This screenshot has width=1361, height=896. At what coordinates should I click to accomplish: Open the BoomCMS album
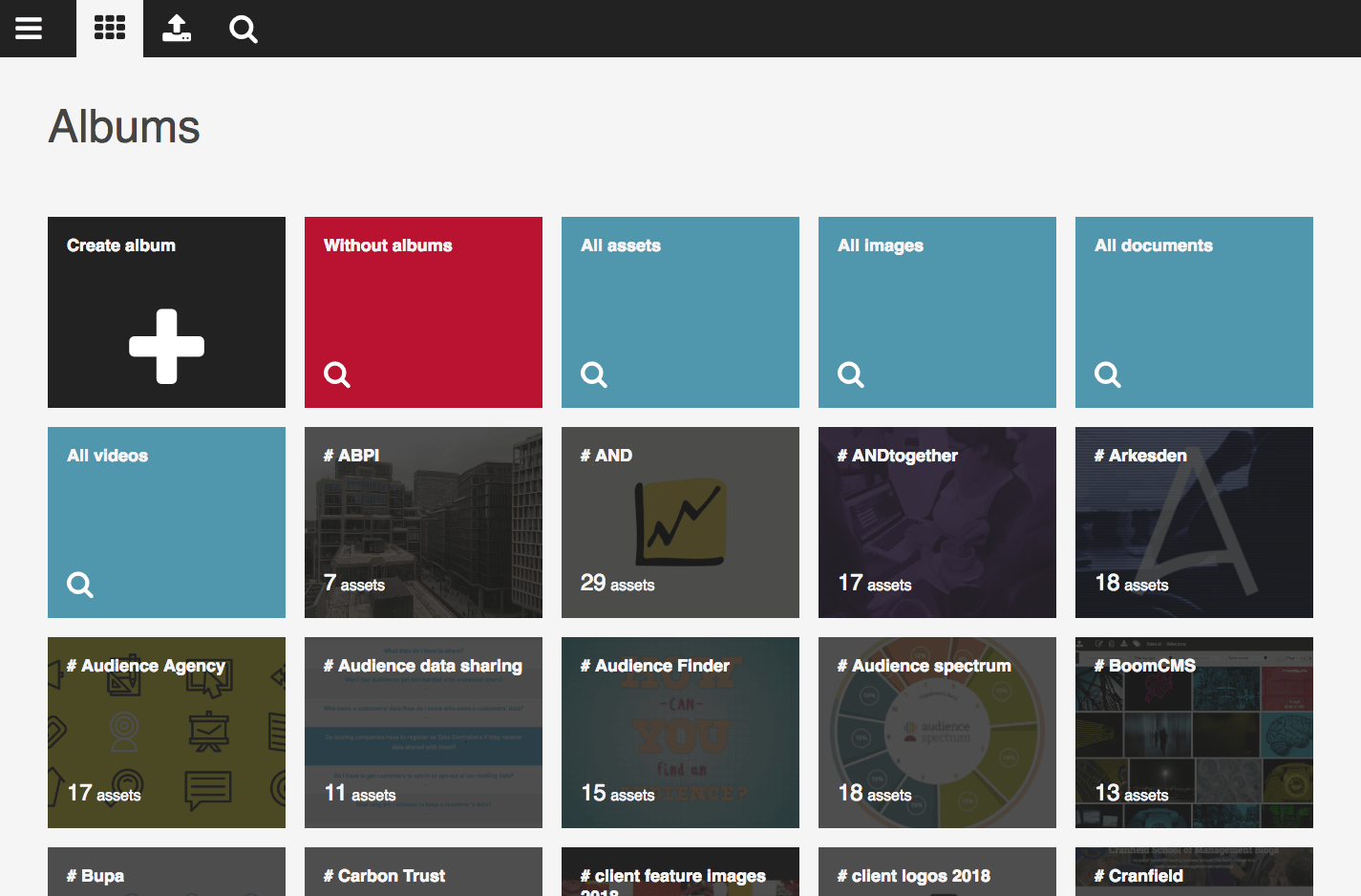click(x=1194, y=733)
